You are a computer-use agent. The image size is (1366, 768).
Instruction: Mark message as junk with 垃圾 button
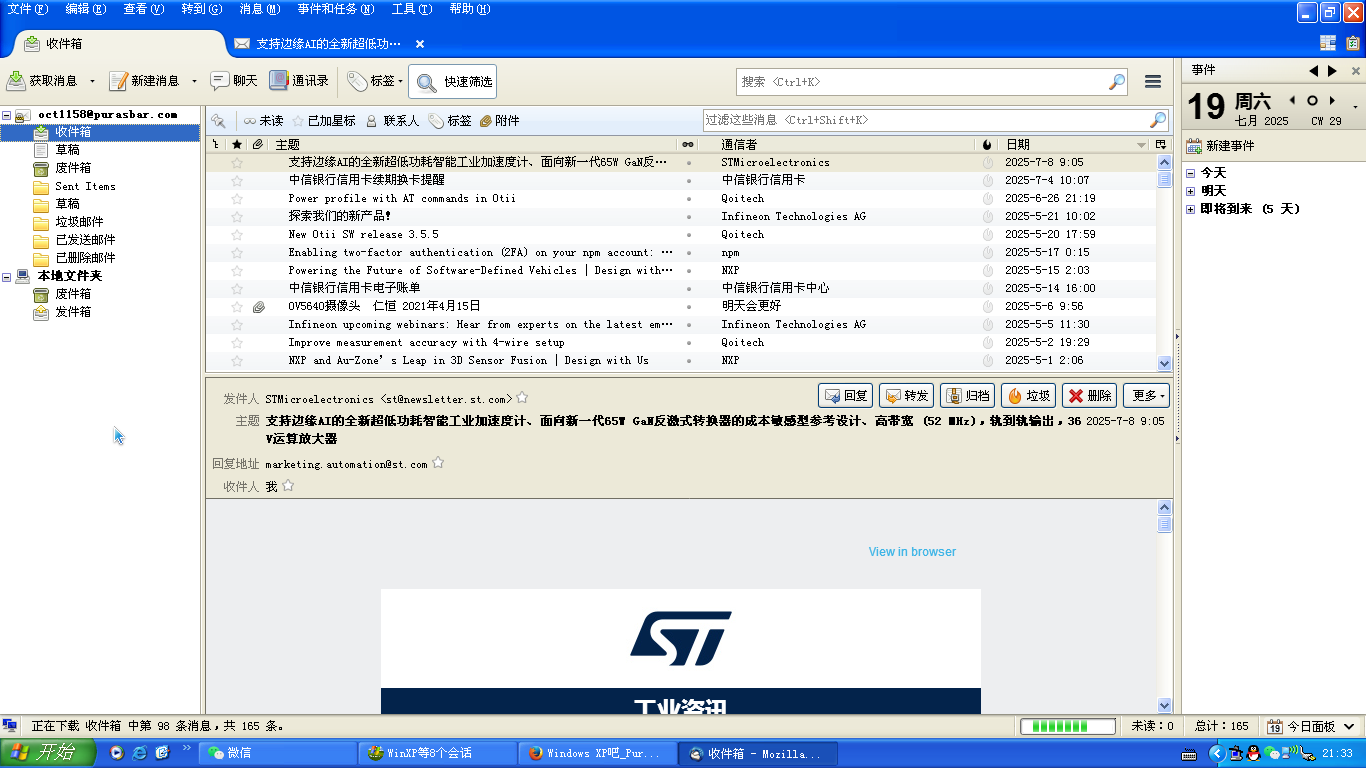coord(1028,396)
